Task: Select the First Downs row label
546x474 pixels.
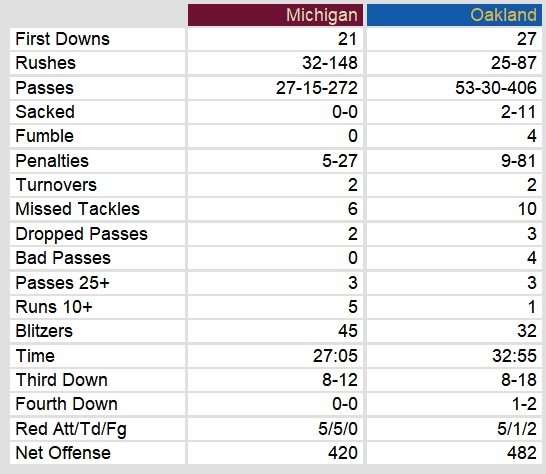Action: pos(63,39)
